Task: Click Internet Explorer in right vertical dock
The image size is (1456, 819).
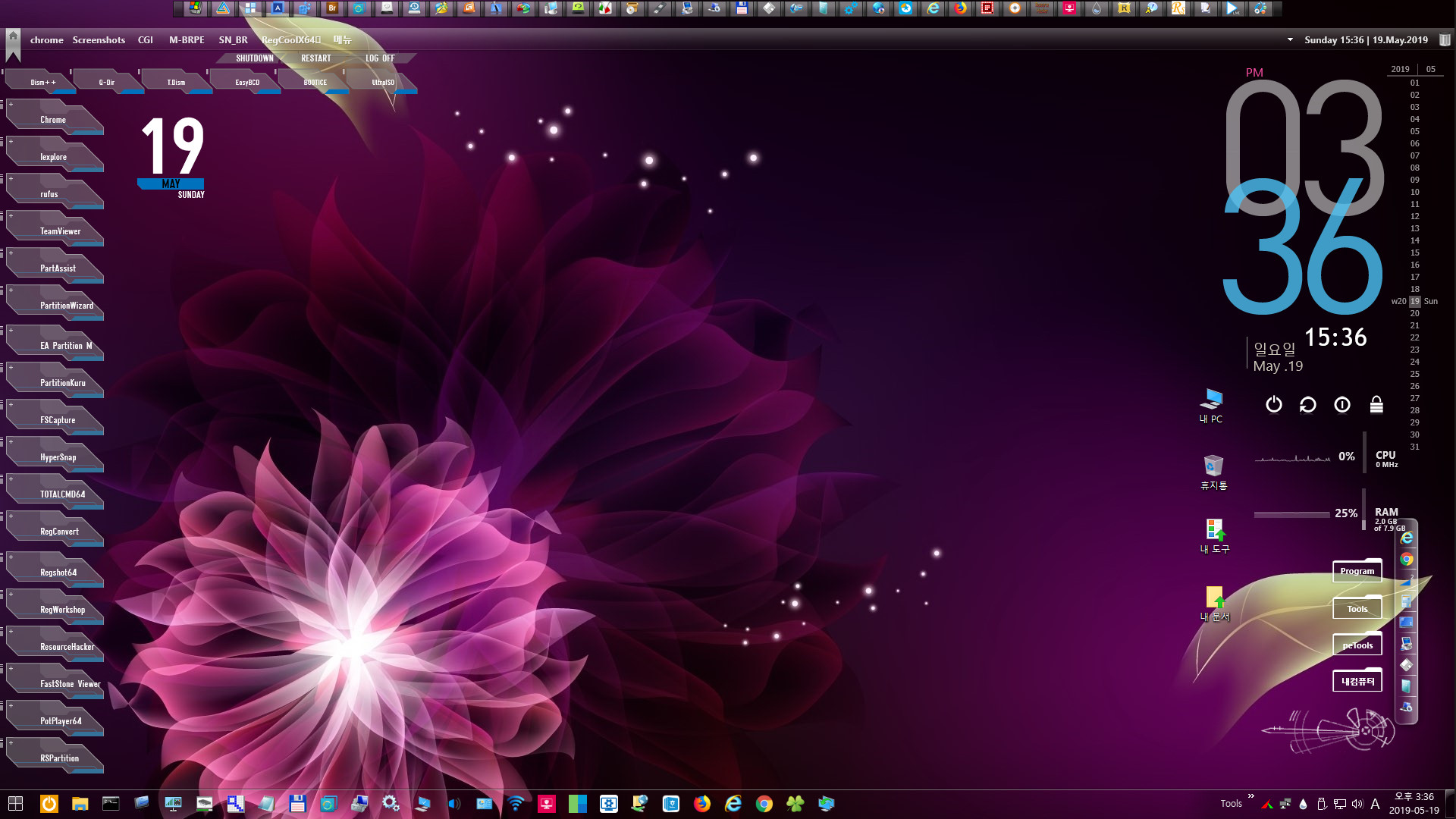Action: [1407, 538]
